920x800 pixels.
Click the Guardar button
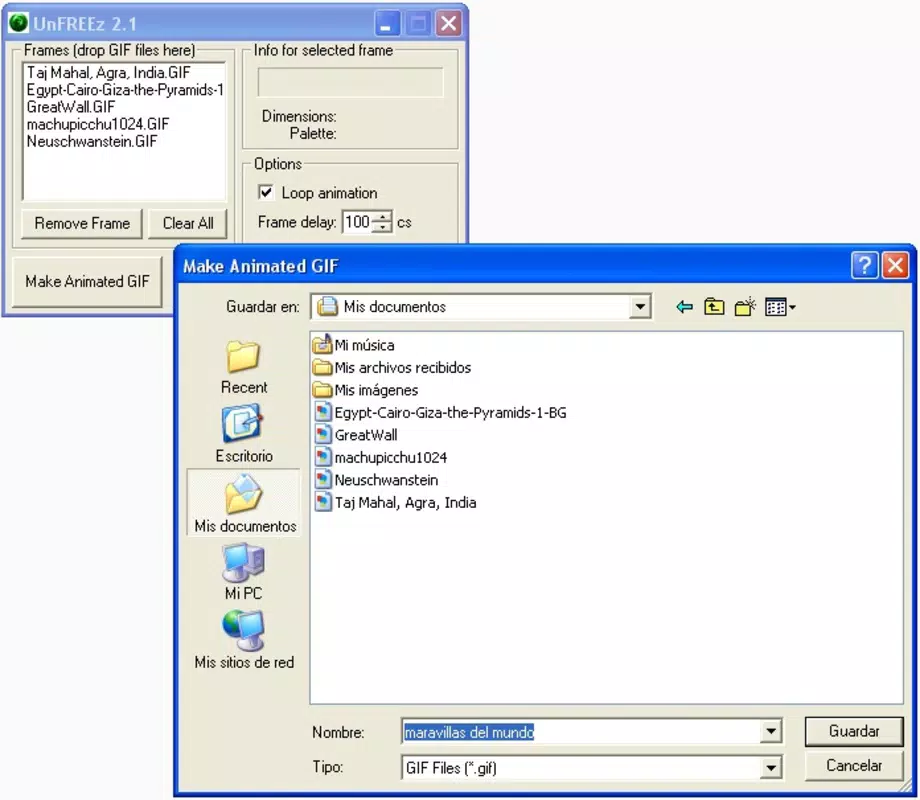coord(854,731)
